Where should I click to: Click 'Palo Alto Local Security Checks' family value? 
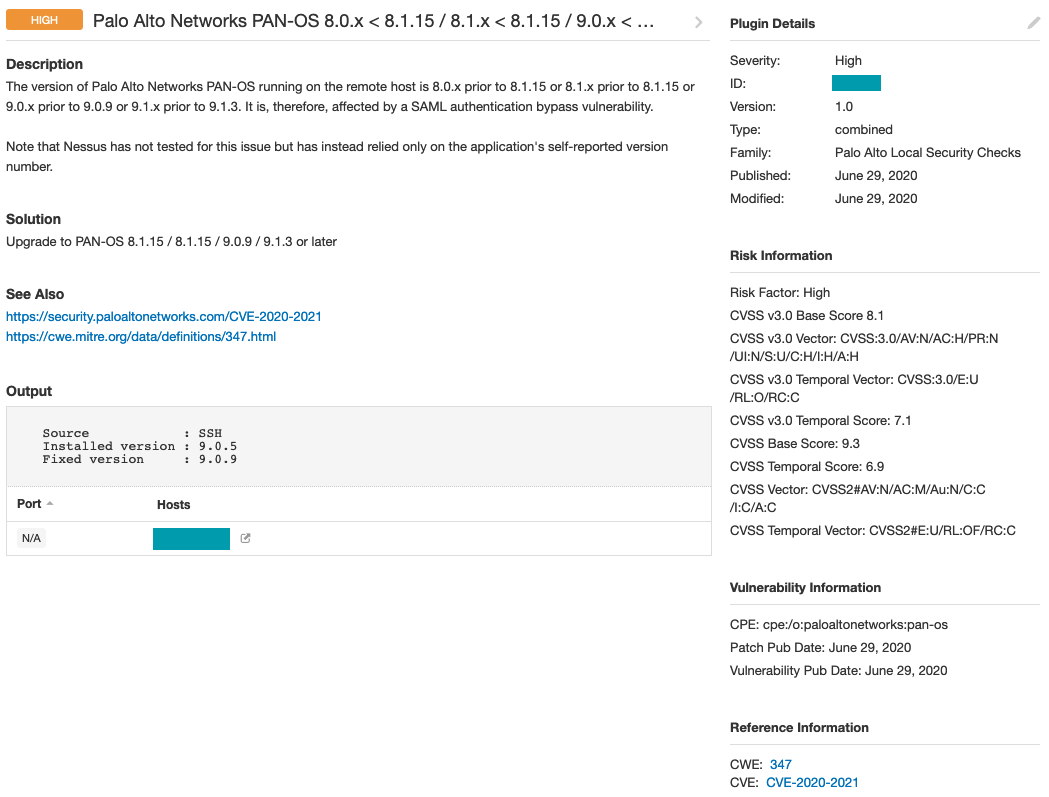pyautogui.click(x=928, y=153)
